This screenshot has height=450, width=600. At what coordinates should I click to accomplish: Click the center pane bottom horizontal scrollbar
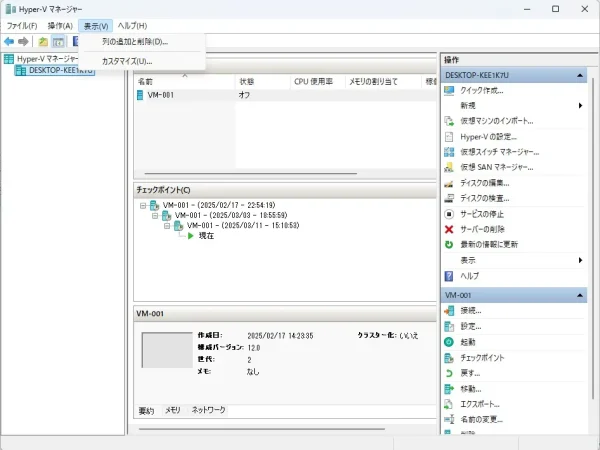262,429
